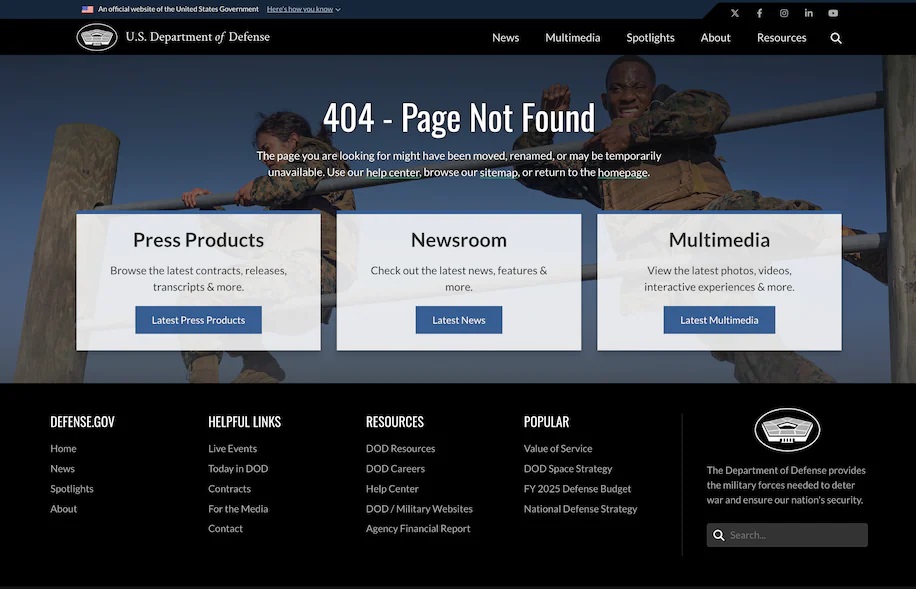Click the LinkedIn icon in header

click(808, 13)
